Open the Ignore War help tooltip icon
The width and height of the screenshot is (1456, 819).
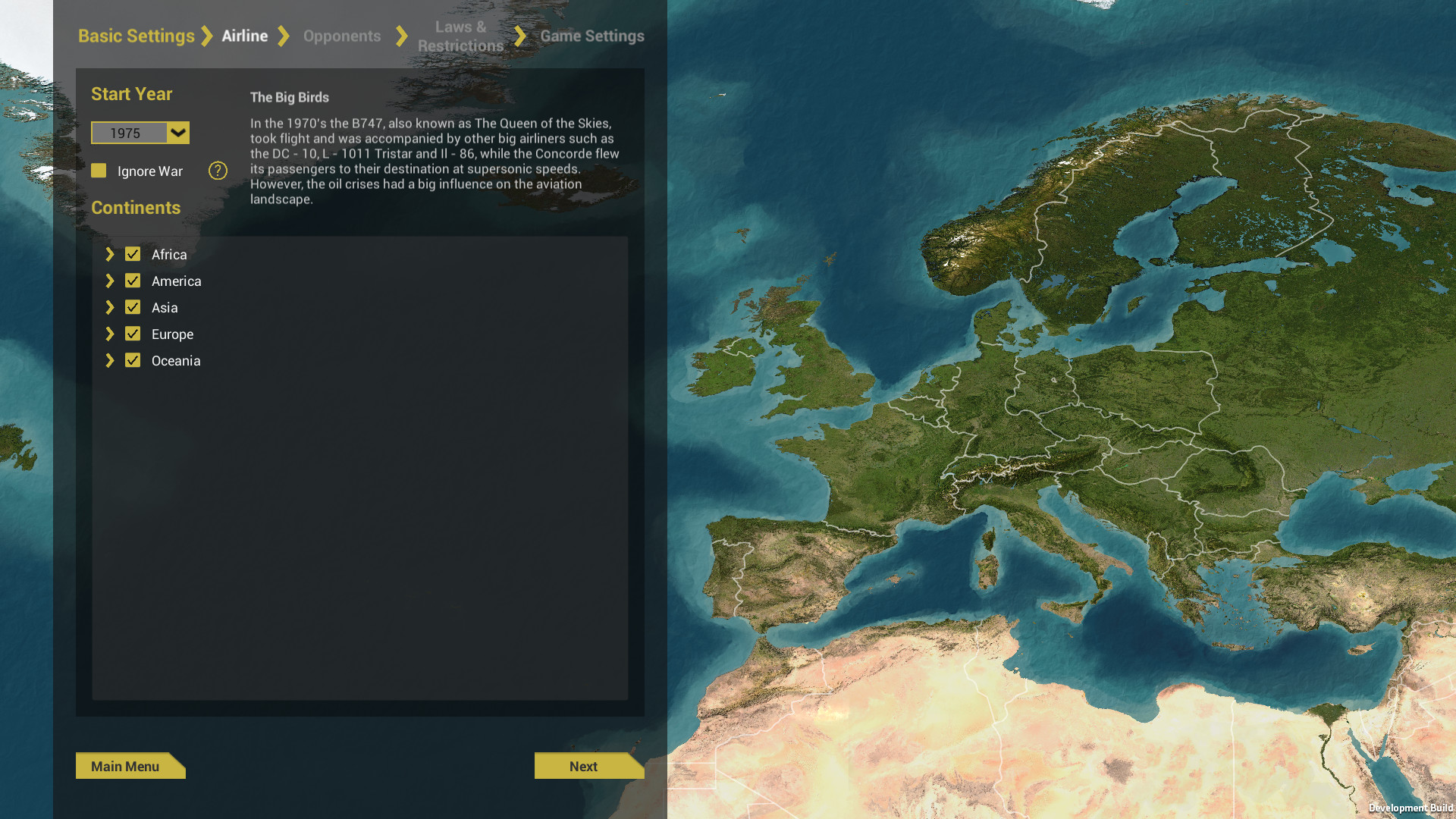tap(218, 171)
